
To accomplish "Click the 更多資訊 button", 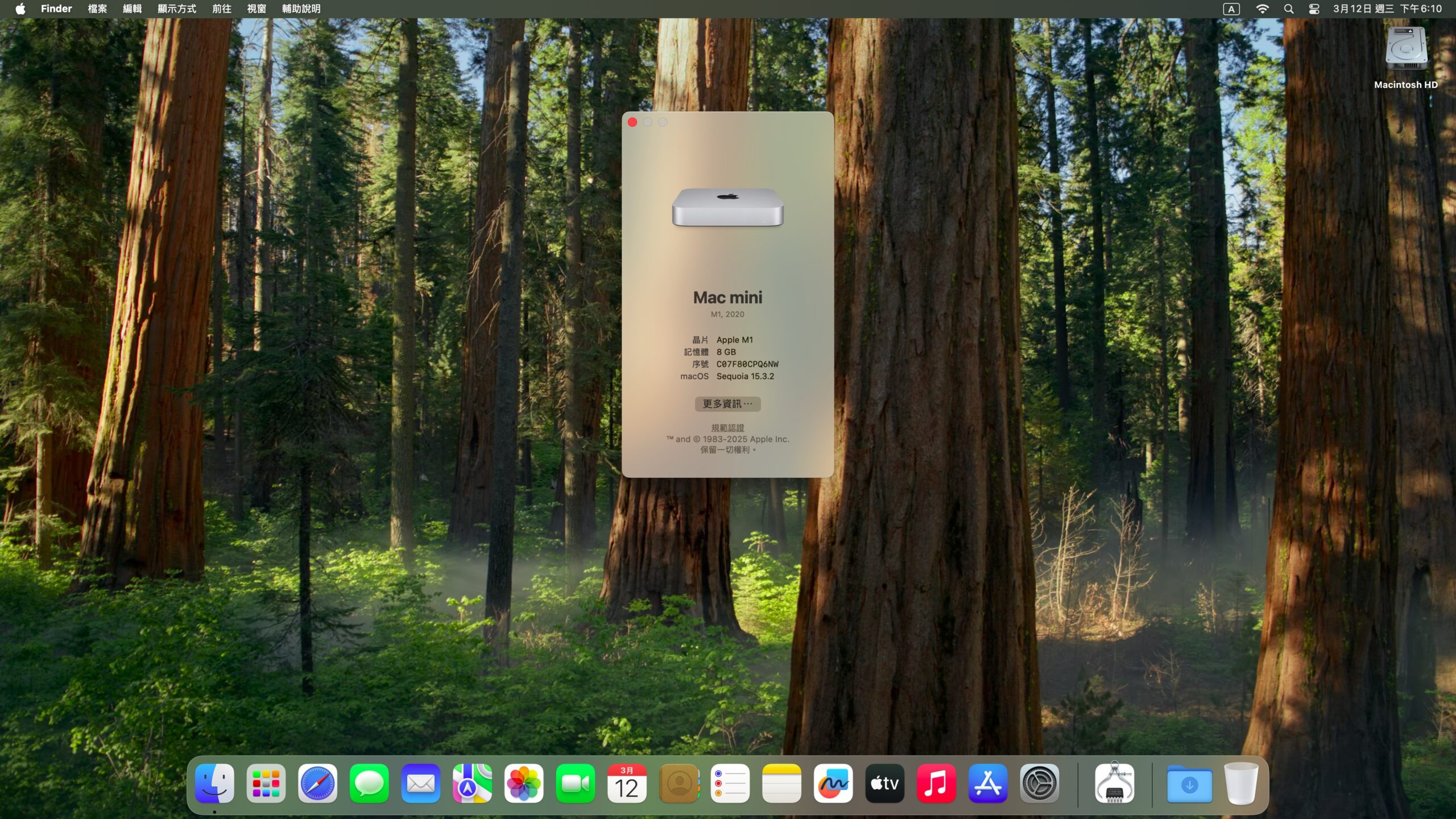I will (727, 404).
